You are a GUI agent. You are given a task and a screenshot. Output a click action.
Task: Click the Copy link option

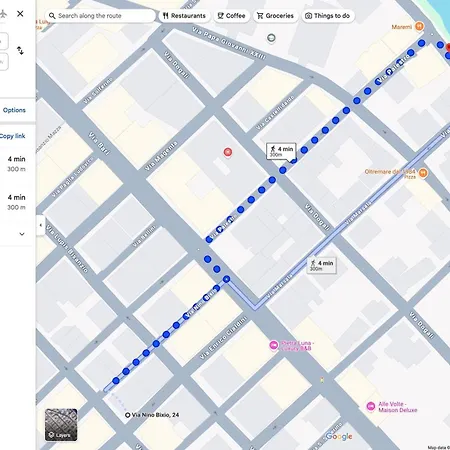click(x=12, y=136)
